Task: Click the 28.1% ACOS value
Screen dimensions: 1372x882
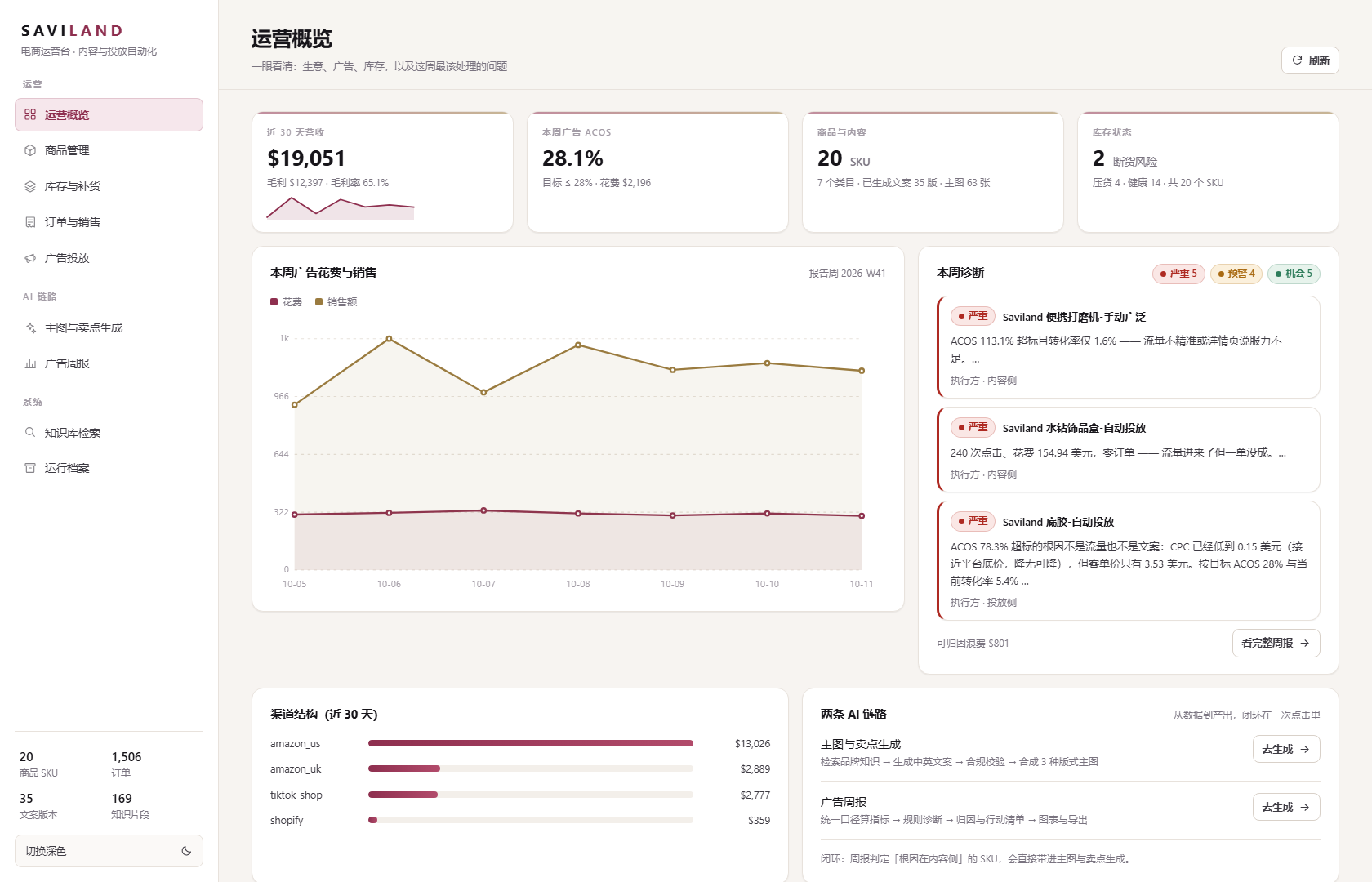Action: (x=572, y=158)
